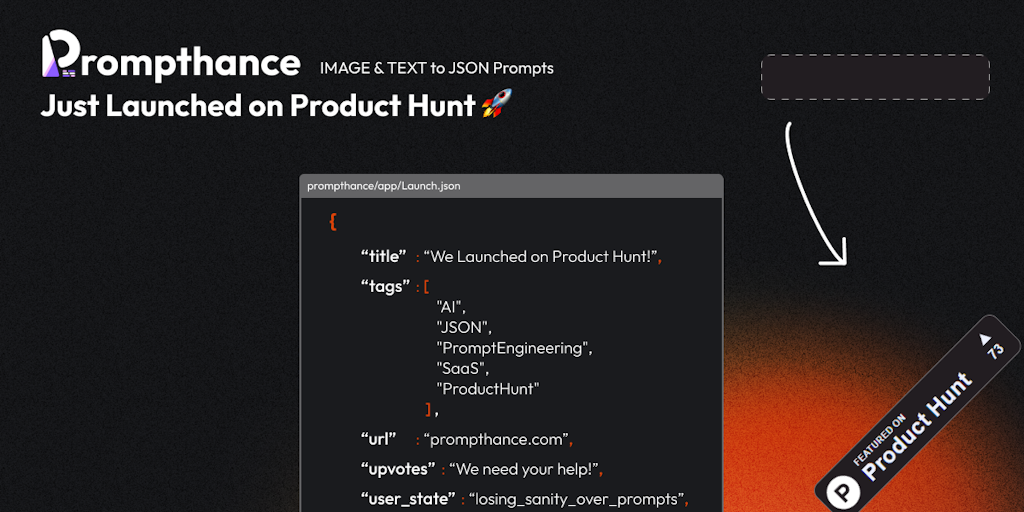1024x512 pixels.
Task: Select the "SaaS" tag entry
Action: click(x=462, y=368)
